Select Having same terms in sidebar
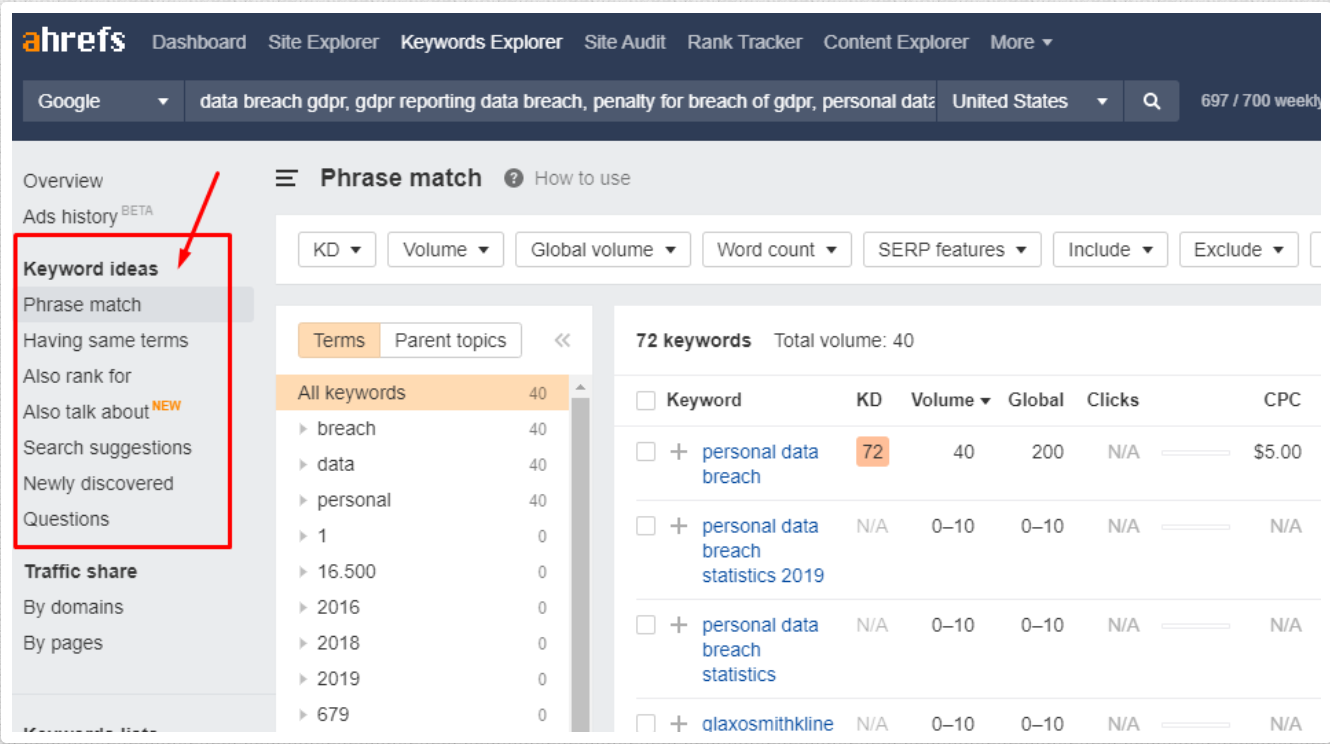 tap(106, 340)
